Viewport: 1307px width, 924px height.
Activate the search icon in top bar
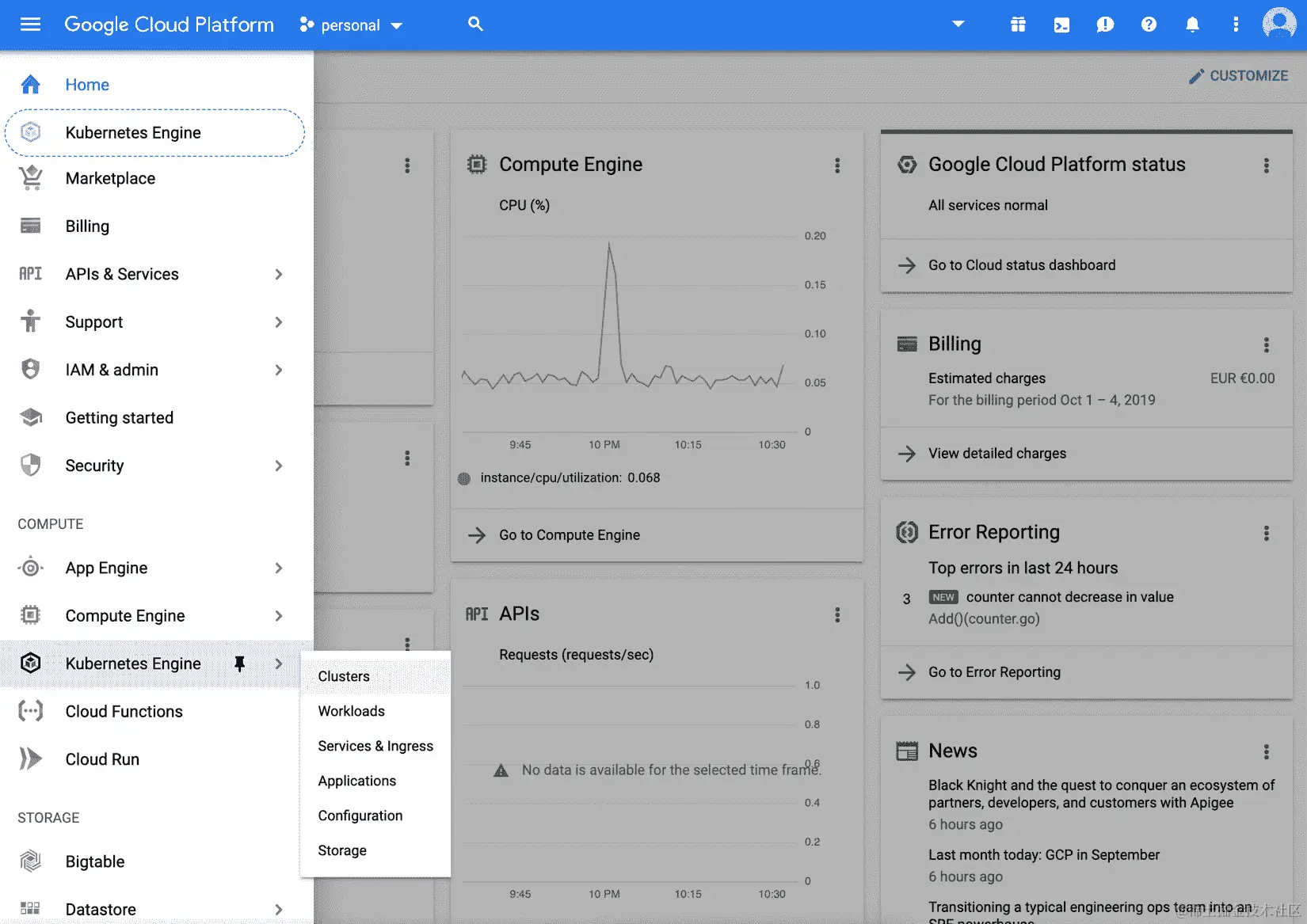pyautogui.click(x=474, y=25)
